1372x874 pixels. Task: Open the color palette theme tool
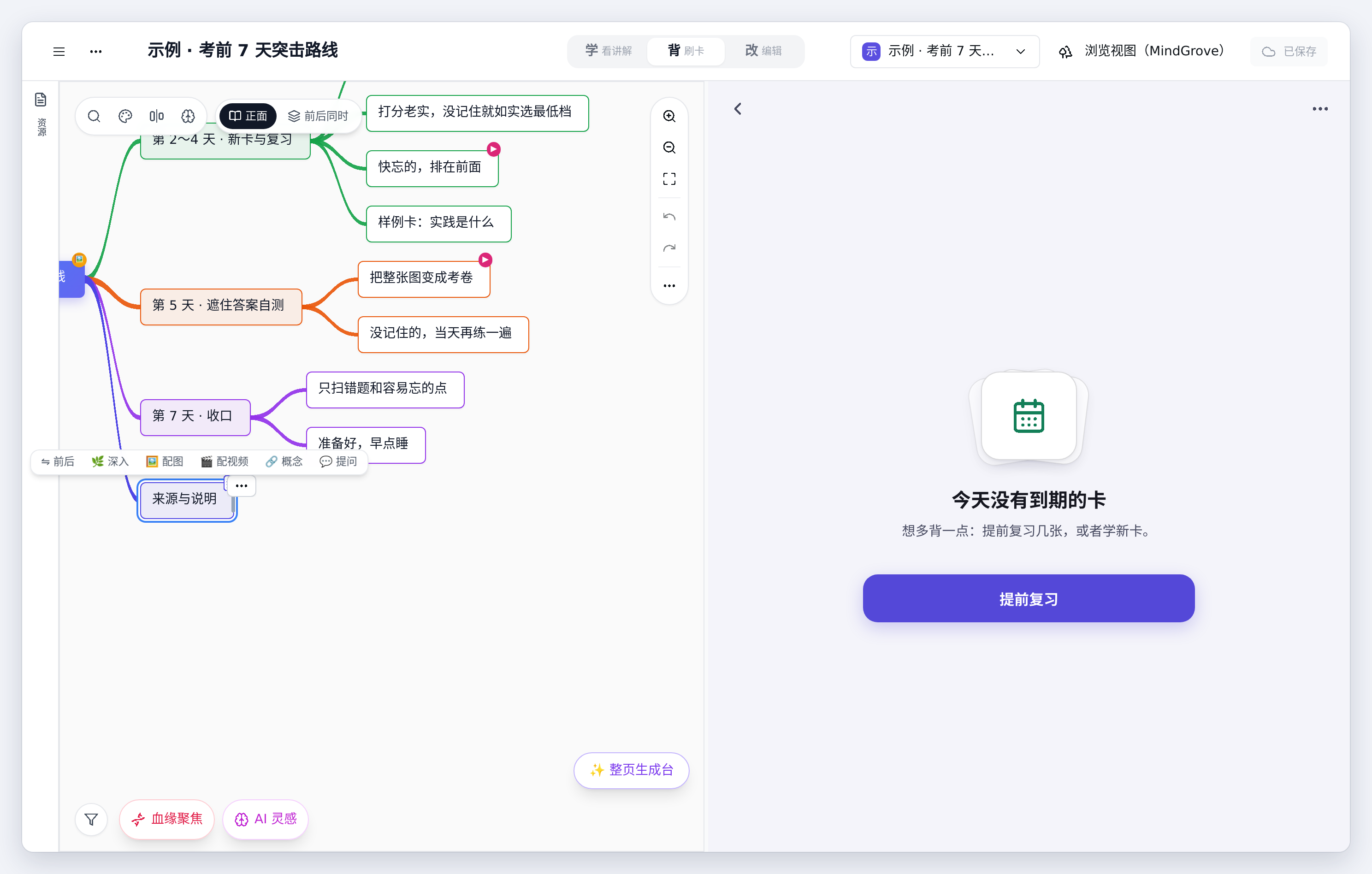(x=125, y=116)
